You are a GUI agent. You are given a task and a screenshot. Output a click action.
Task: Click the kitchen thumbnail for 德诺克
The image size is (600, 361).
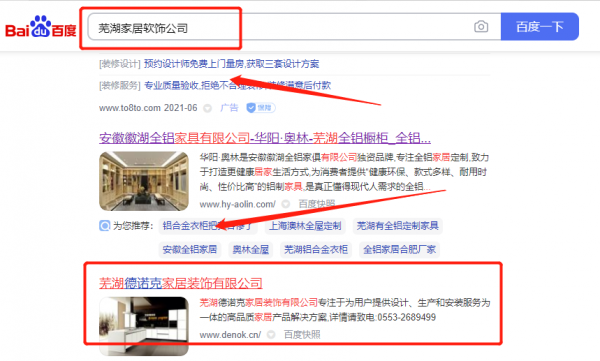point(144,326)
